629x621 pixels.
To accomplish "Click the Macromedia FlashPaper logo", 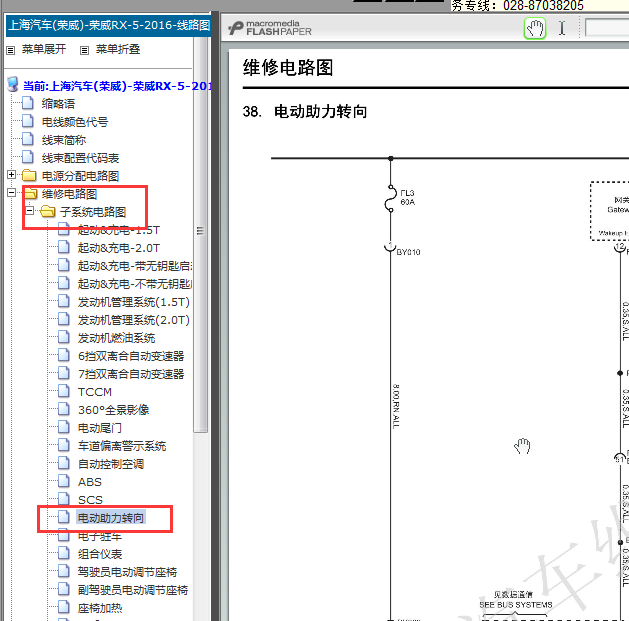I will coord(270,28).
